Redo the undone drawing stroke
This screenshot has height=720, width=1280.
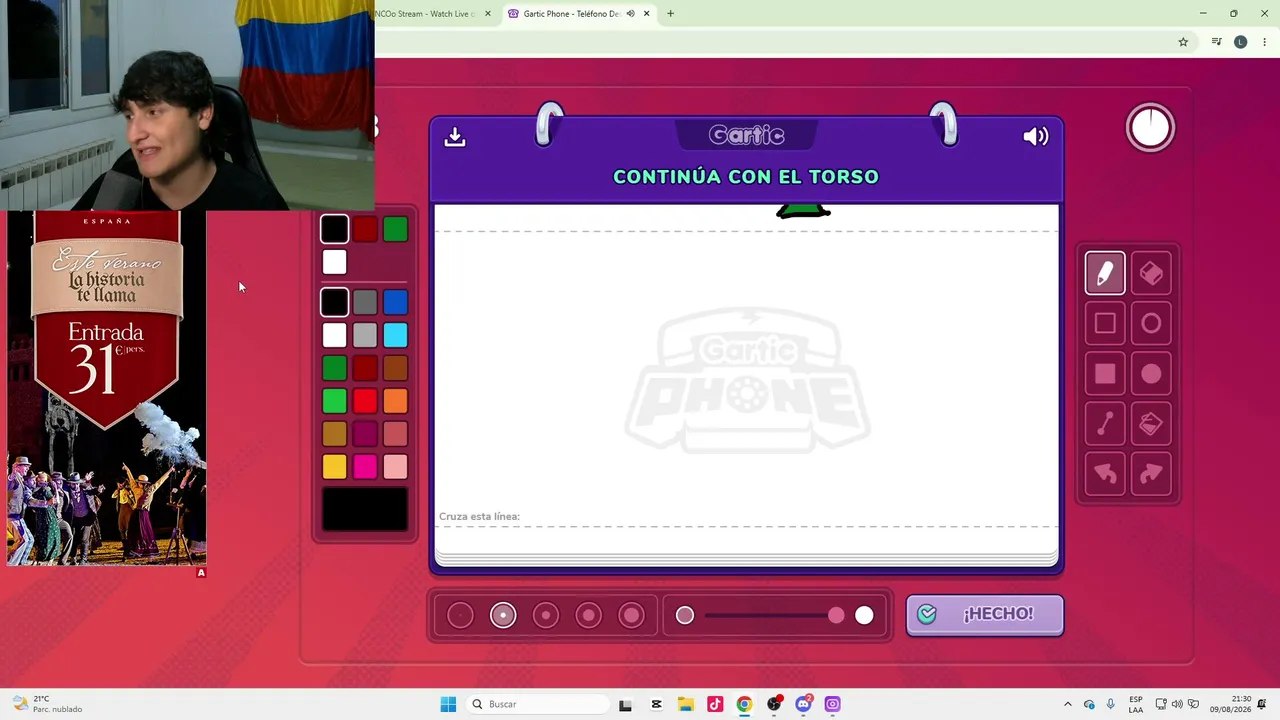pos(1151,474)
